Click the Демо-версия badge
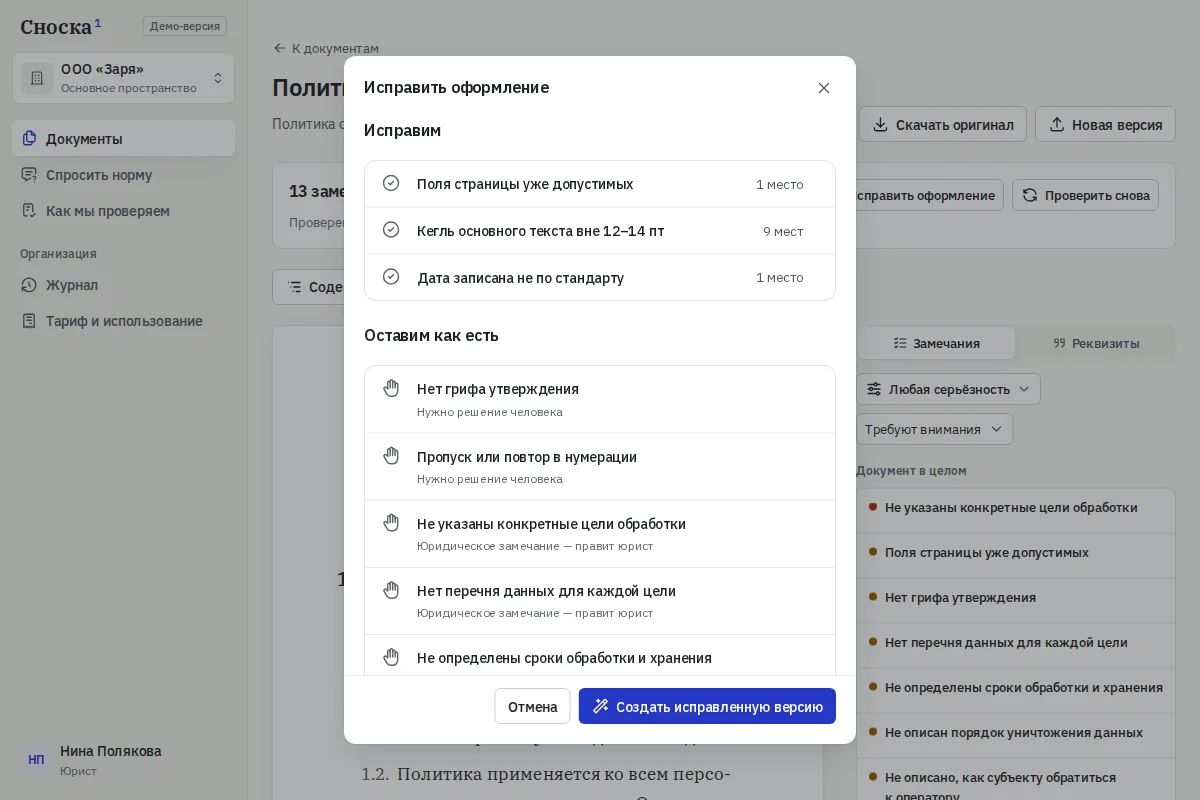 pyautogui.click(x=184, y=26)
